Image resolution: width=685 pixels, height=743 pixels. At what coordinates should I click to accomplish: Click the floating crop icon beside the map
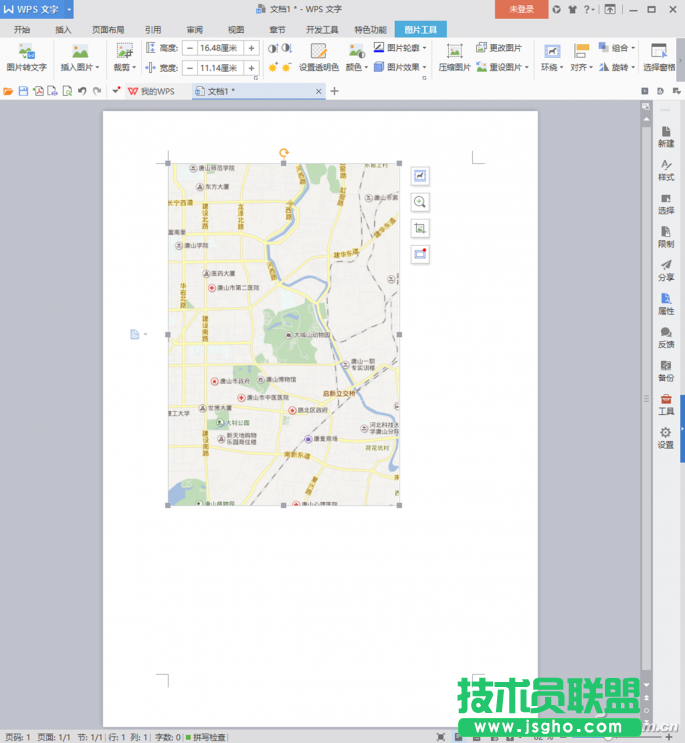point(421,228)
